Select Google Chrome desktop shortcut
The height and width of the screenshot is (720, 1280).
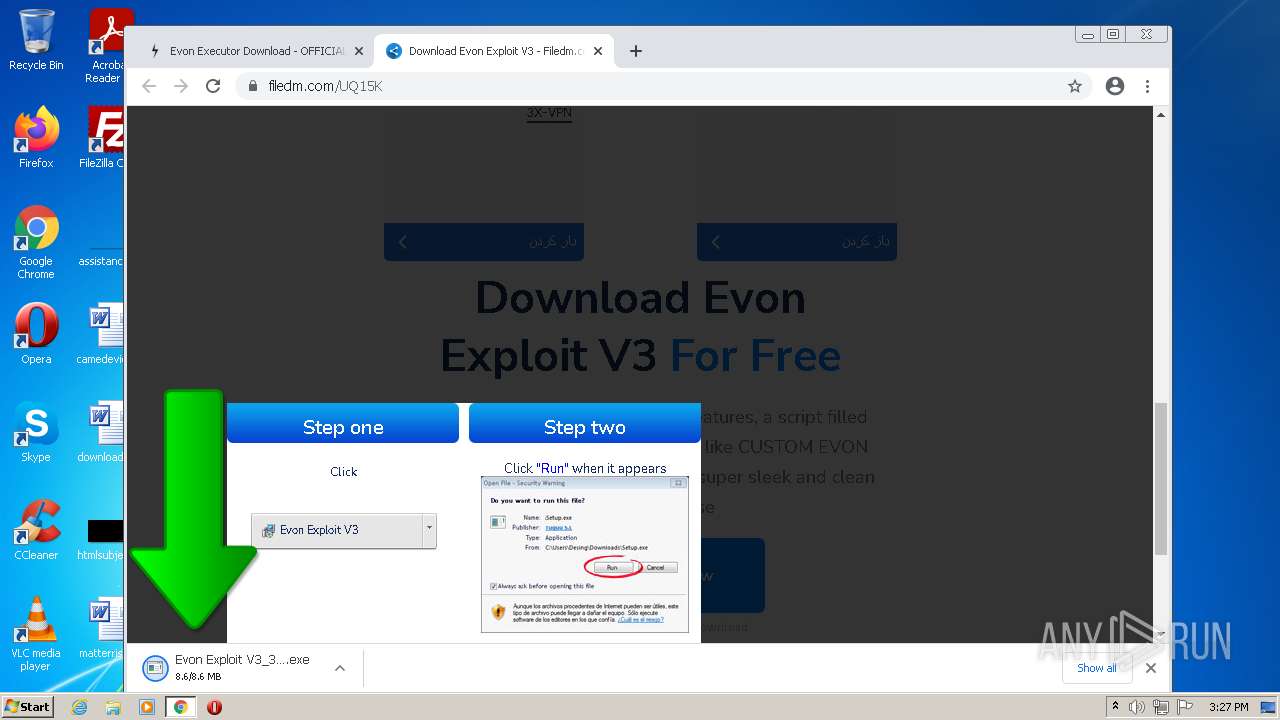tap(36, 243)
